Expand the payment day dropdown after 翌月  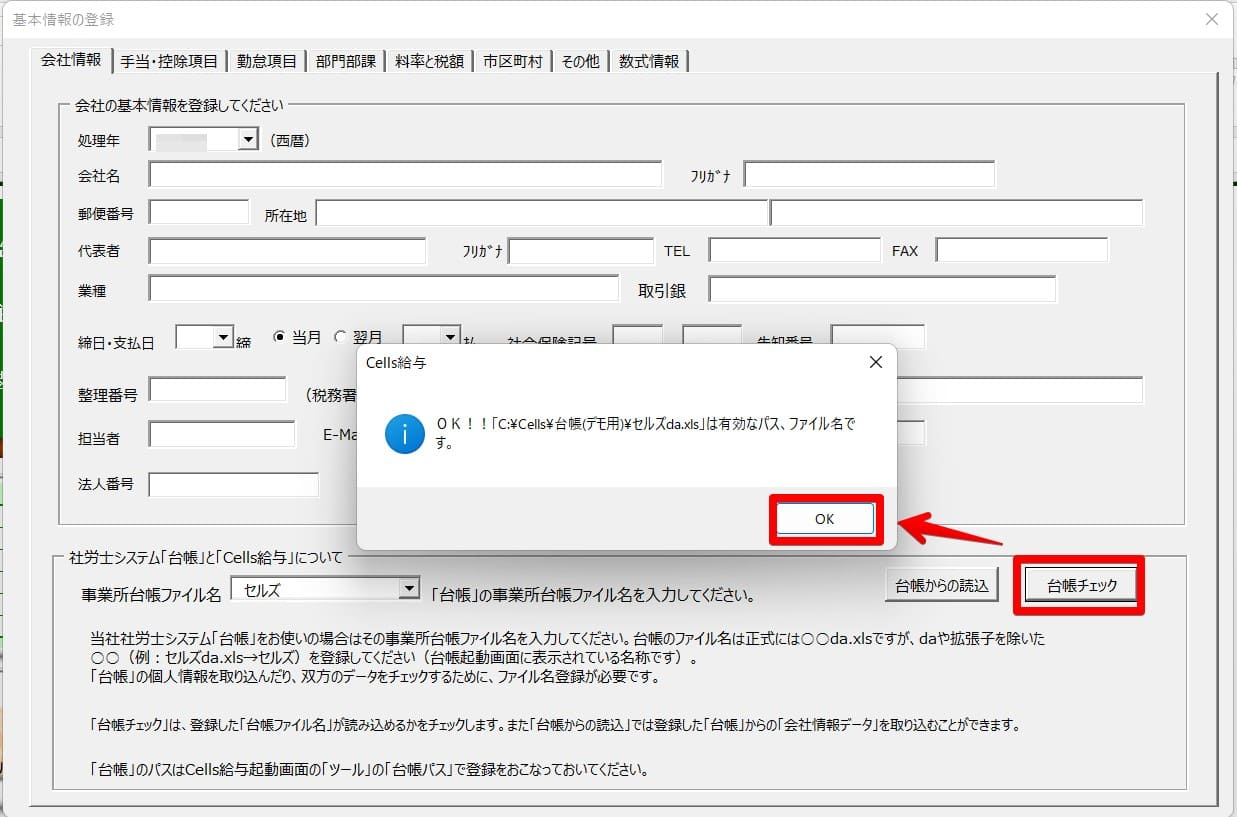450,338
